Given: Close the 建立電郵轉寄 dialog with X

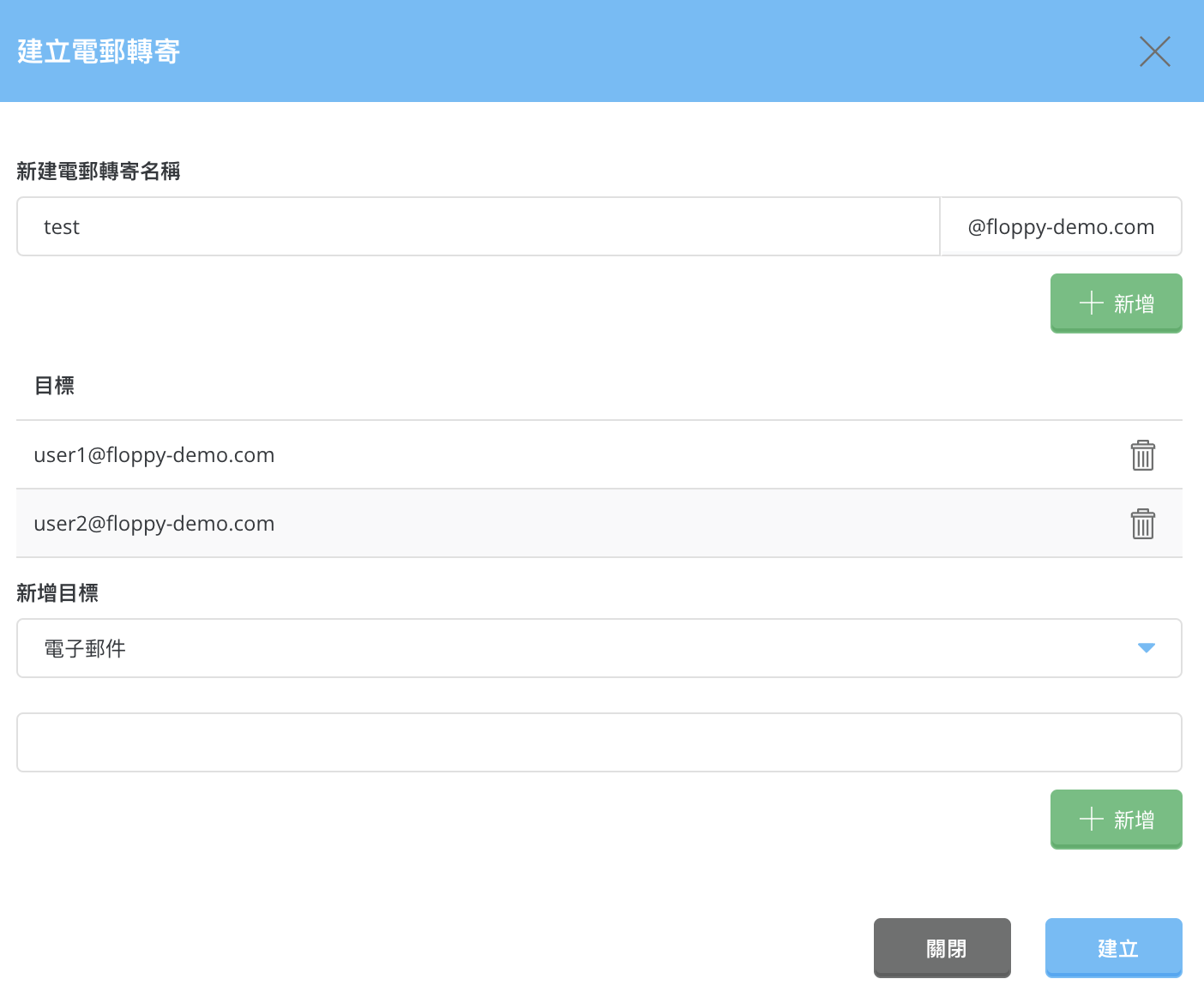Looking at the screenshot, I should 1154,51.
